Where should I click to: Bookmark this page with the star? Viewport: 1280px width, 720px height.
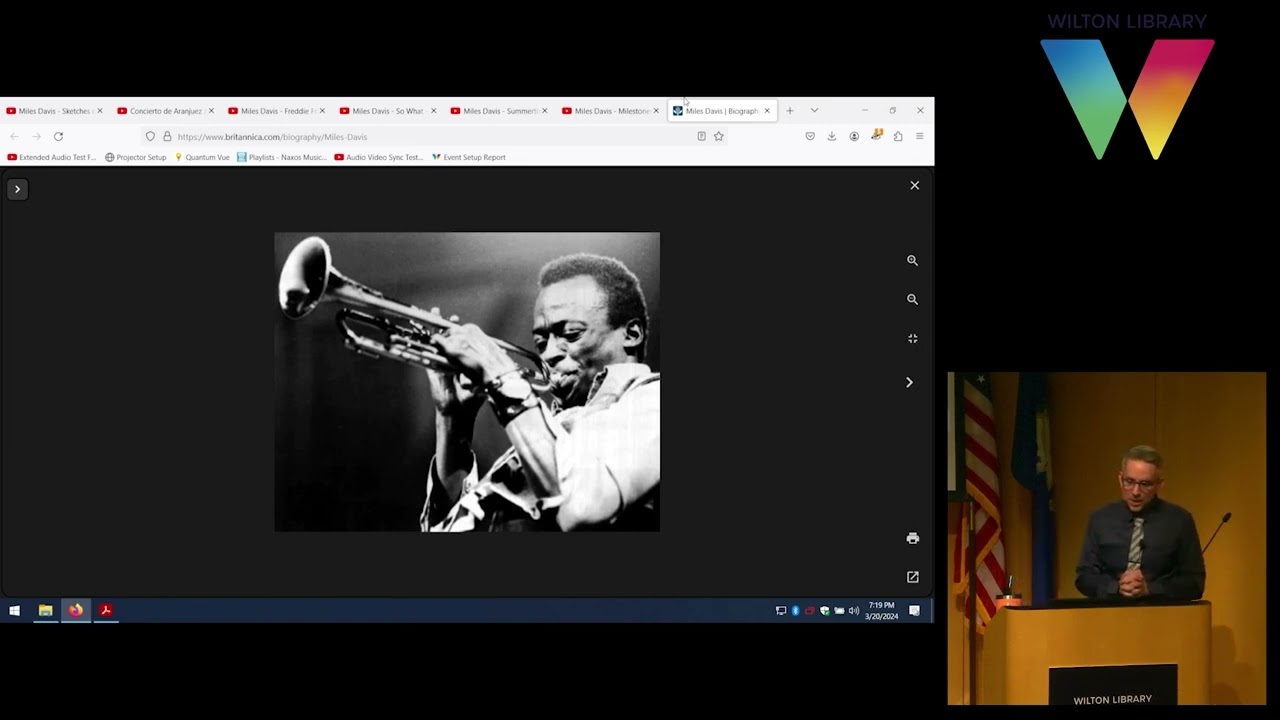click(x=718, y=136)
